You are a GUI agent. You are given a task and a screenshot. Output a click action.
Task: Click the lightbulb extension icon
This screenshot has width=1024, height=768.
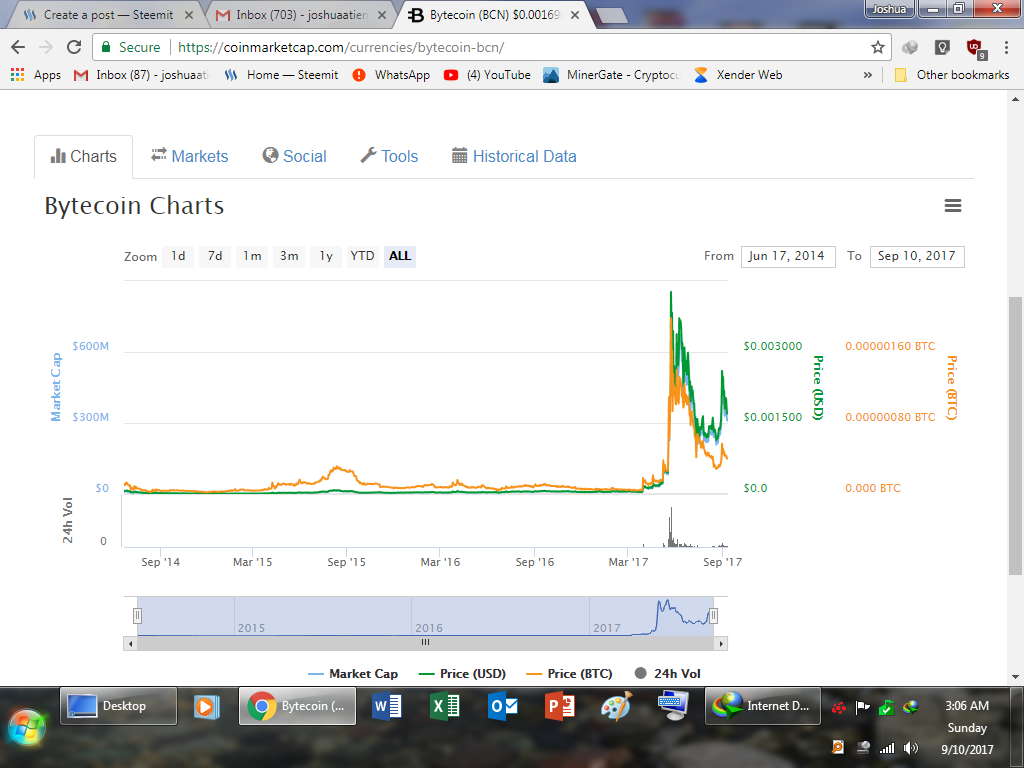(942, 48)
